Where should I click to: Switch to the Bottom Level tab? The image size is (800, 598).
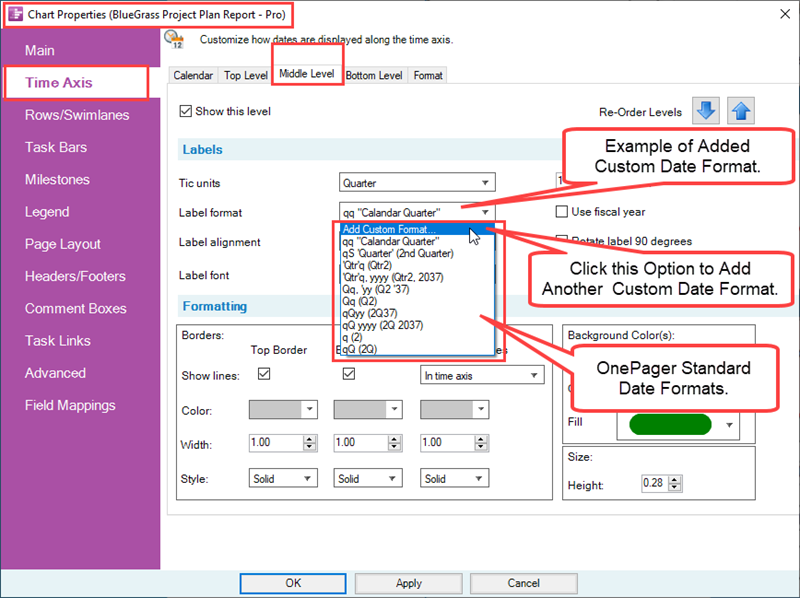[x=374, y=76]
